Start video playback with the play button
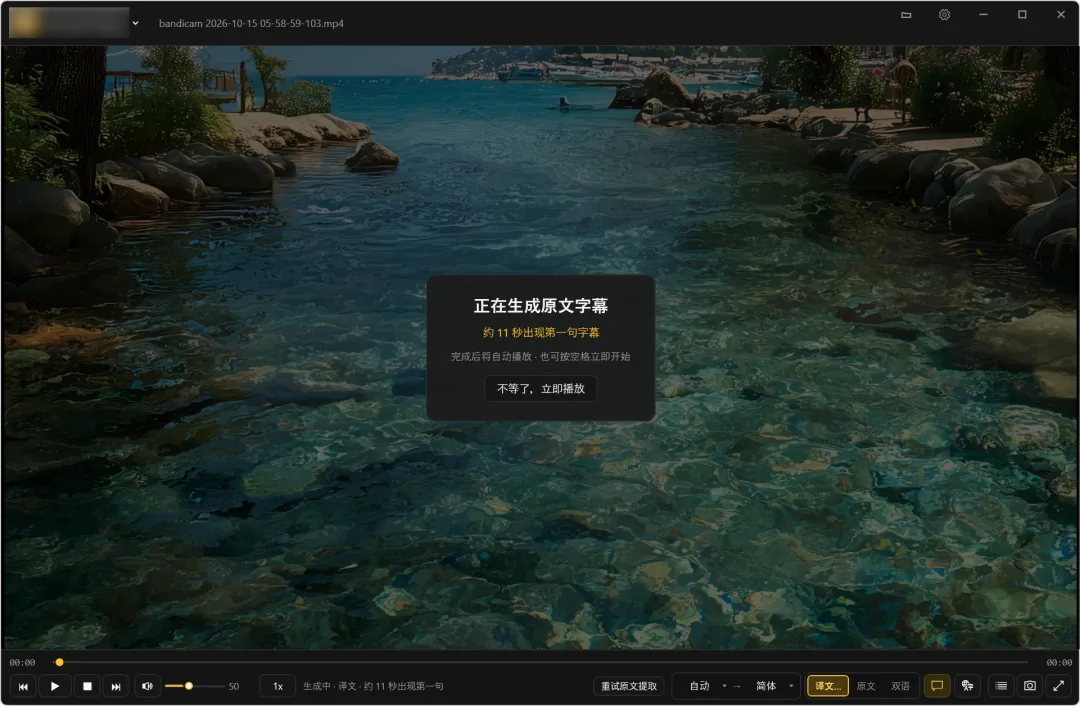The image size is (1080, 706). [55, 686]
